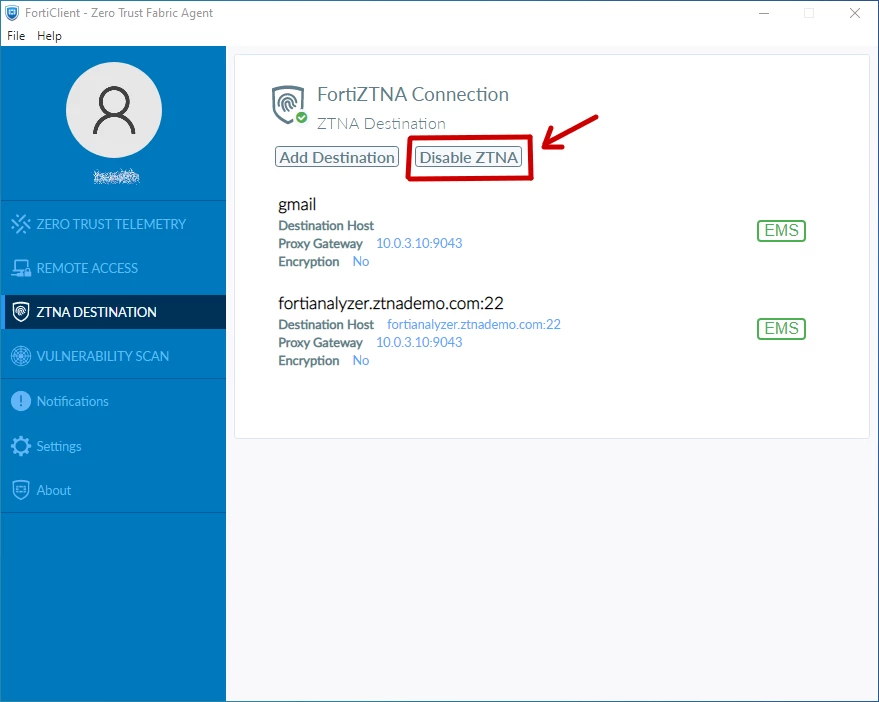The width and height of the screenshot is (879, 702).
Task: Click gmail's Destination Host label
Action: point(326,225)
